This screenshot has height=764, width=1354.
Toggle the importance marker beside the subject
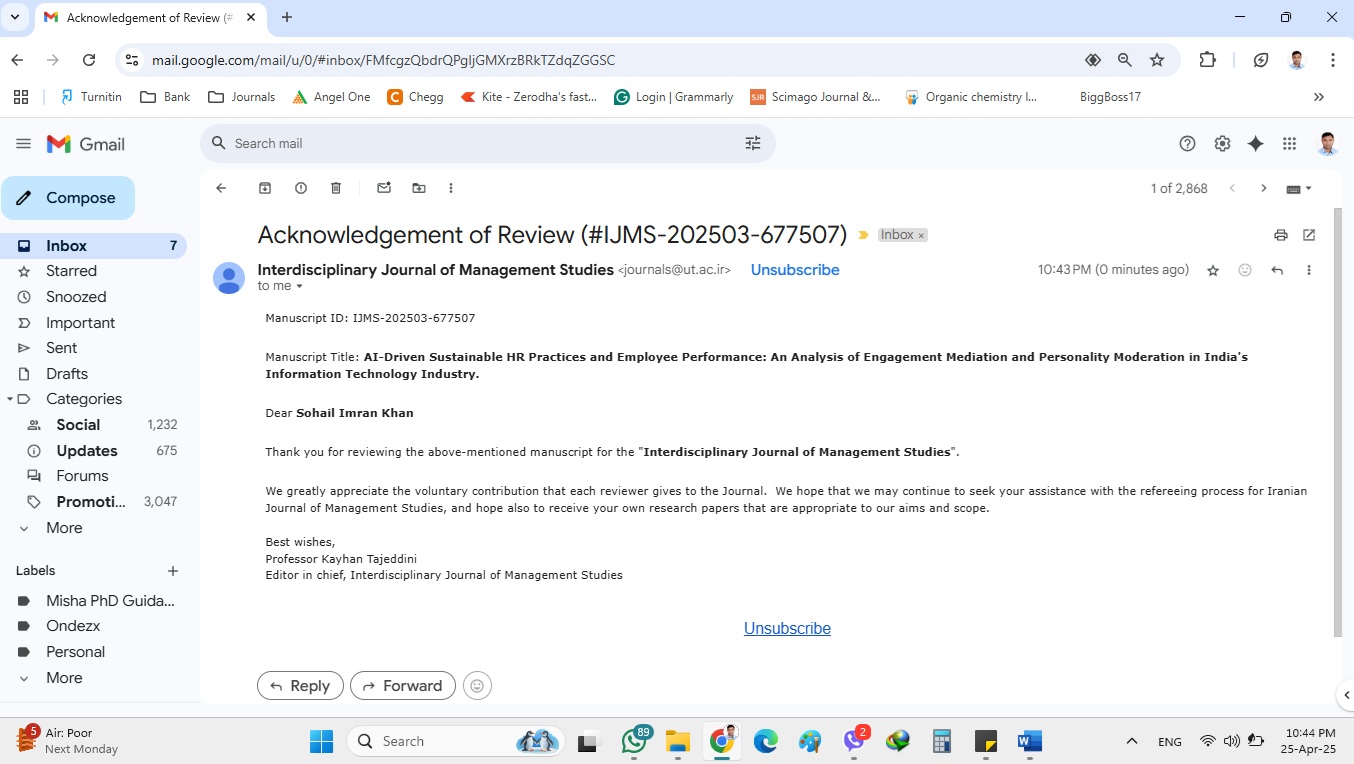(864, 235)
